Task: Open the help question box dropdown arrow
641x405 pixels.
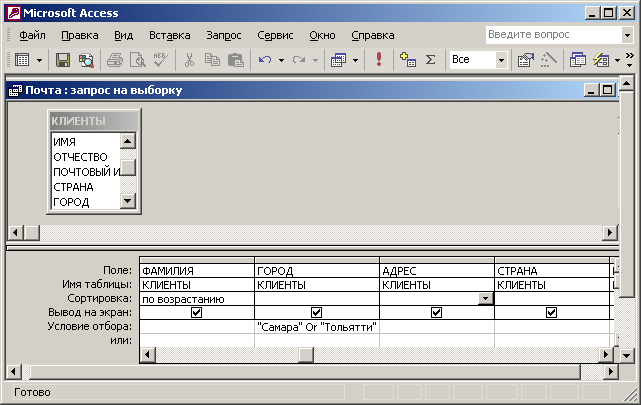Action: [627, 35]
